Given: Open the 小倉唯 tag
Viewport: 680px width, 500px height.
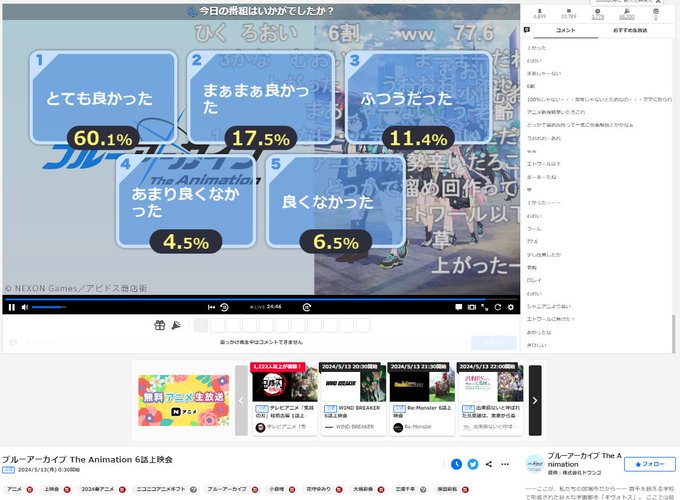Looking at the screenshot, I should [x=276, y=489].
